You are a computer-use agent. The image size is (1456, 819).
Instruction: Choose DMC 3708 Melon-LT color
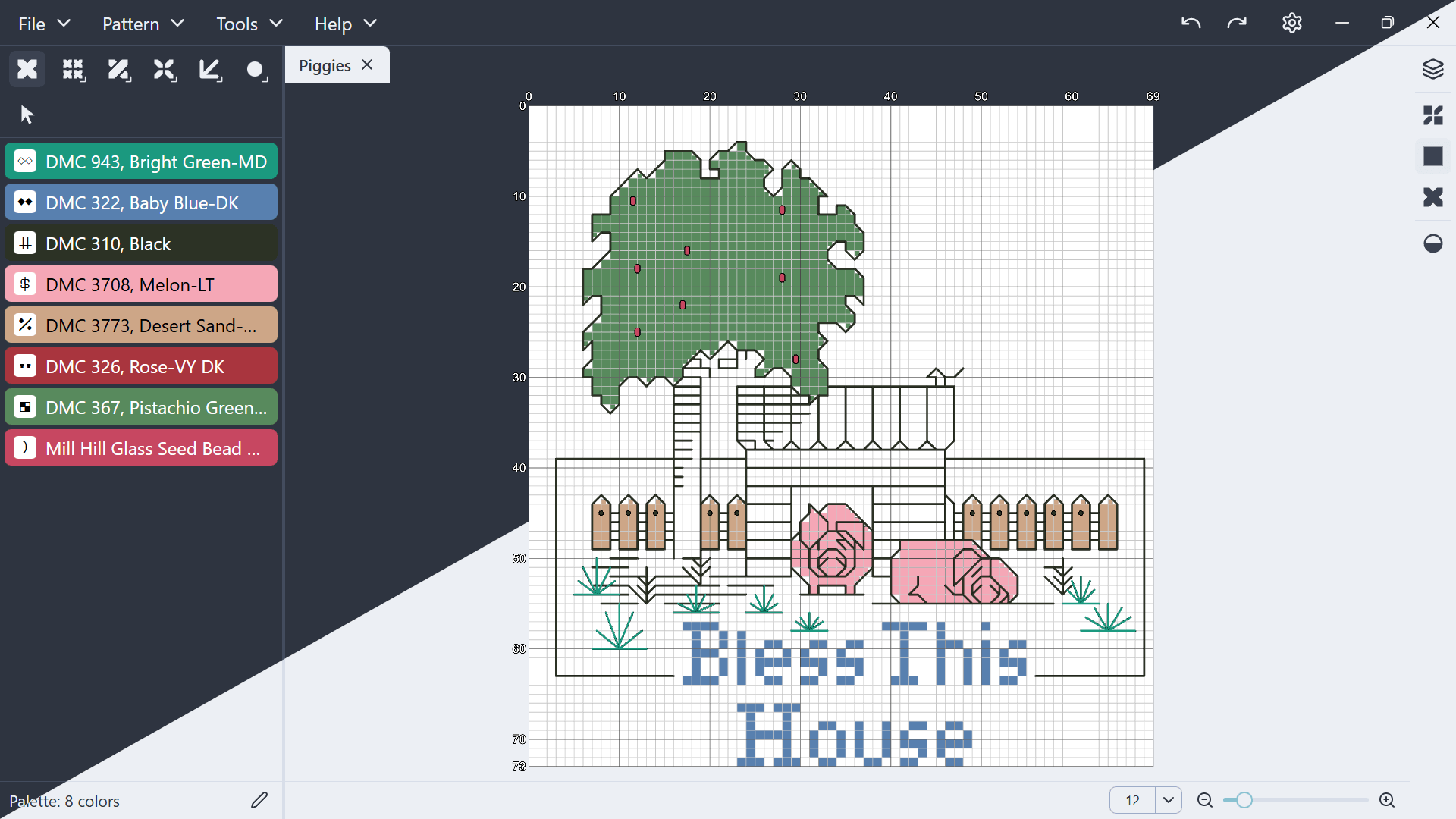point(141,284)
